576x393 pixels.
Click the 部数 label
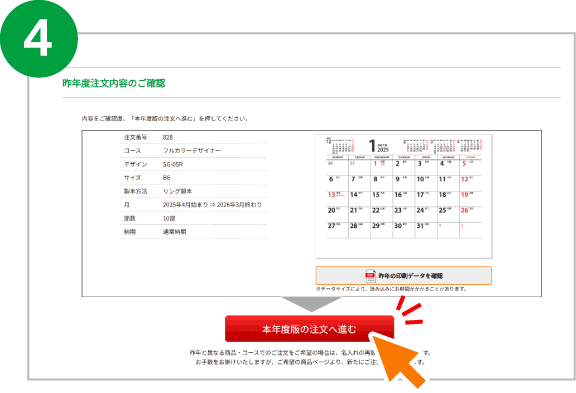coord(130,219)
